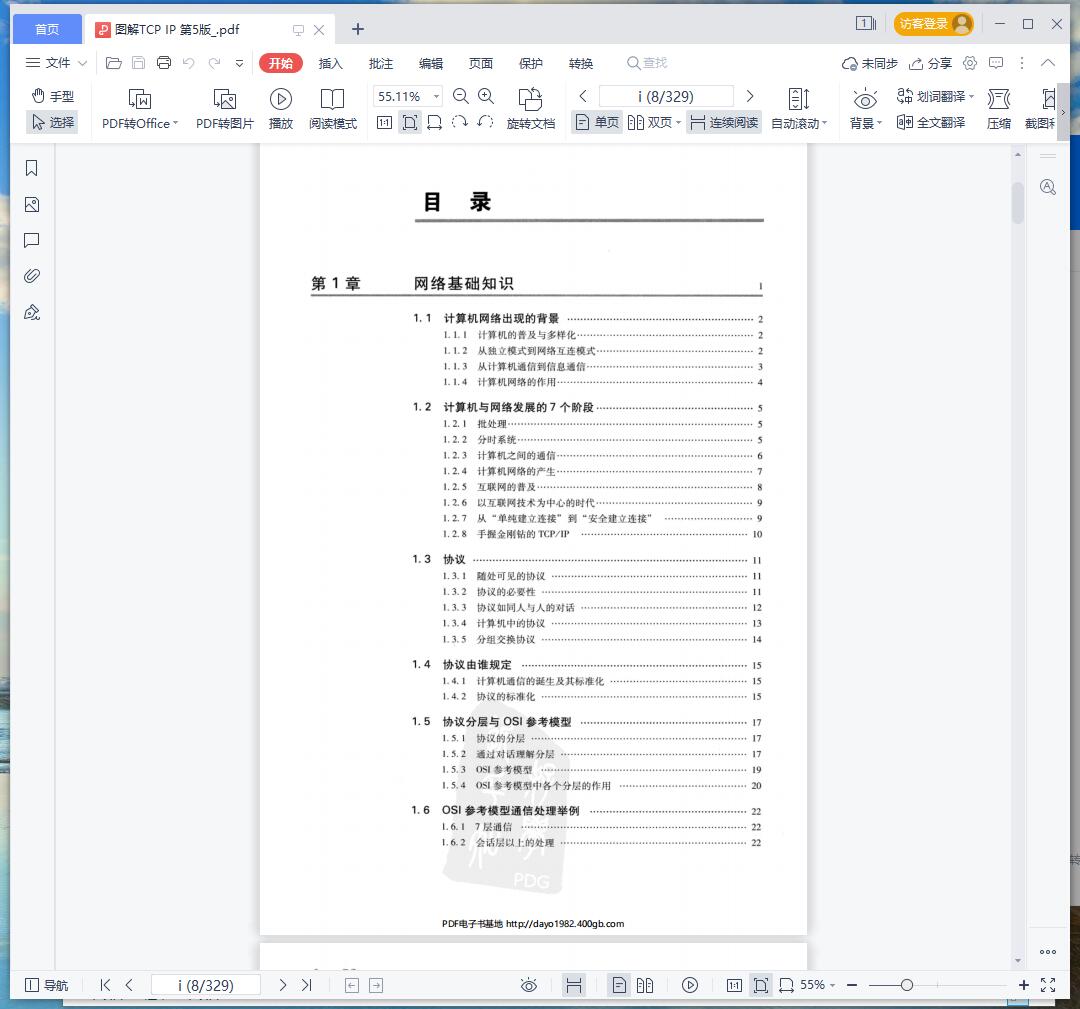Click fit page icon in ribbon
1080x1009 pixels.
[x=410, y=123]
